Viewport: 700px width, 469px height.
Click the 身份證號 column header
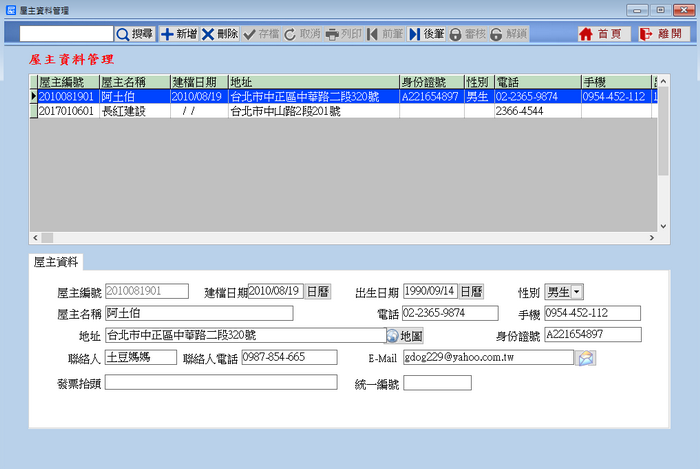click(x=432, y=82)
